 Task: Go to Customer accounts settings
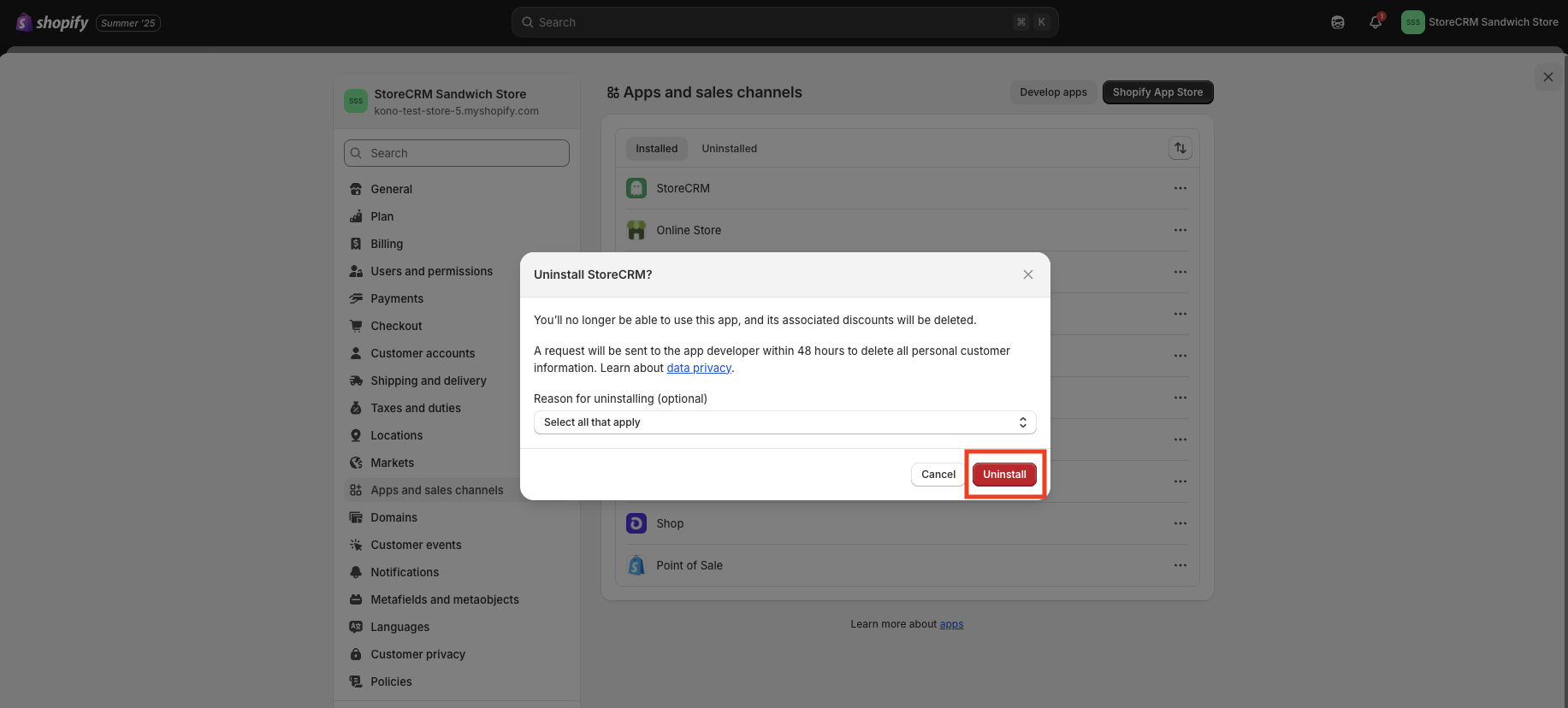(x=457, y=353)
